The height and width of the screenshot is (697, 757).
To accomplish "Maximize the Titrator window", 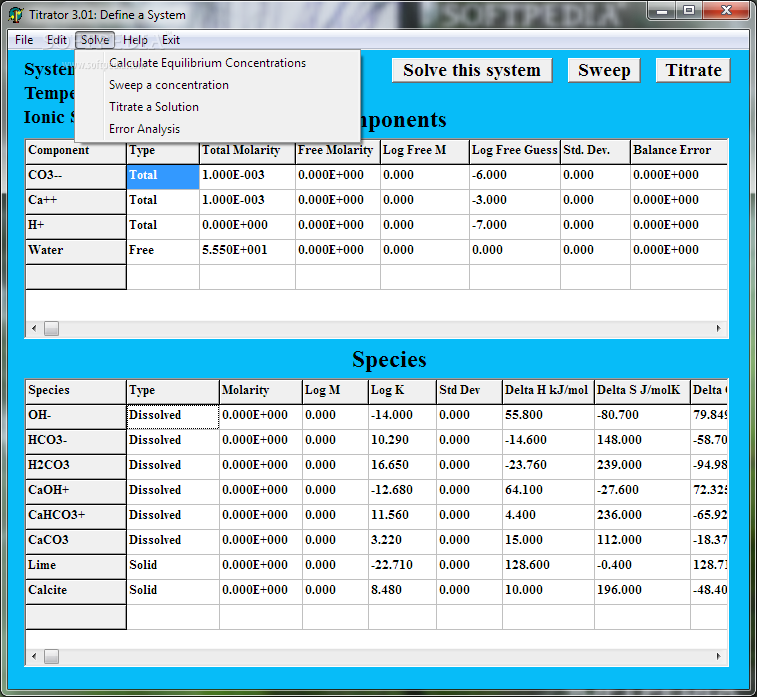I will [689, 11].
